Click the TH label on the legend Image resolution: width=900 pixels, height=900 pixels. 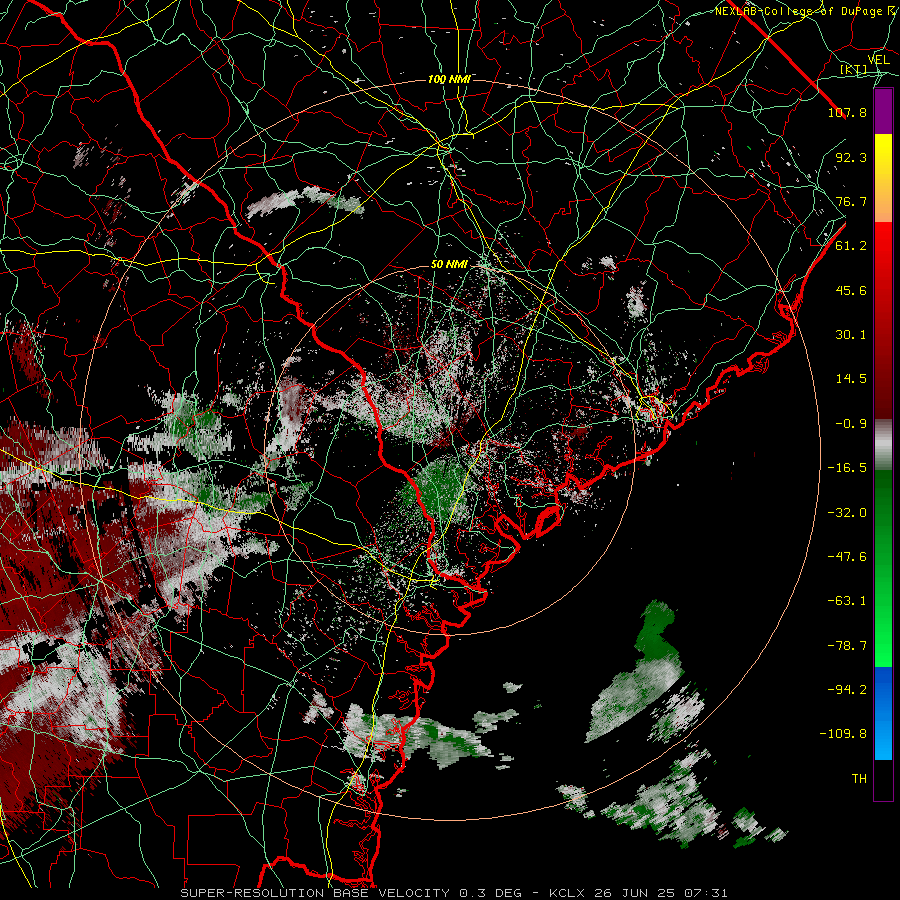coord(859,779)
